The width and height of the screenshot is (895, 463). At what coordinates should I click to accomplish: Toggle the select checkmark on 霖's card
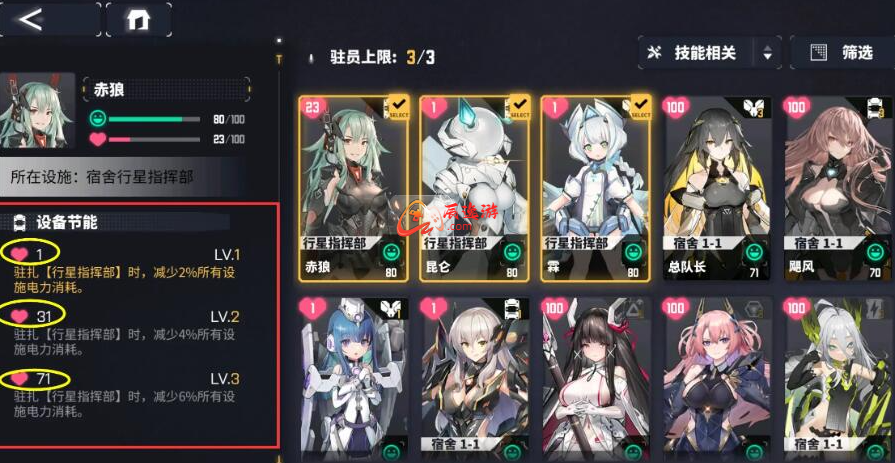tap(641, 106)
